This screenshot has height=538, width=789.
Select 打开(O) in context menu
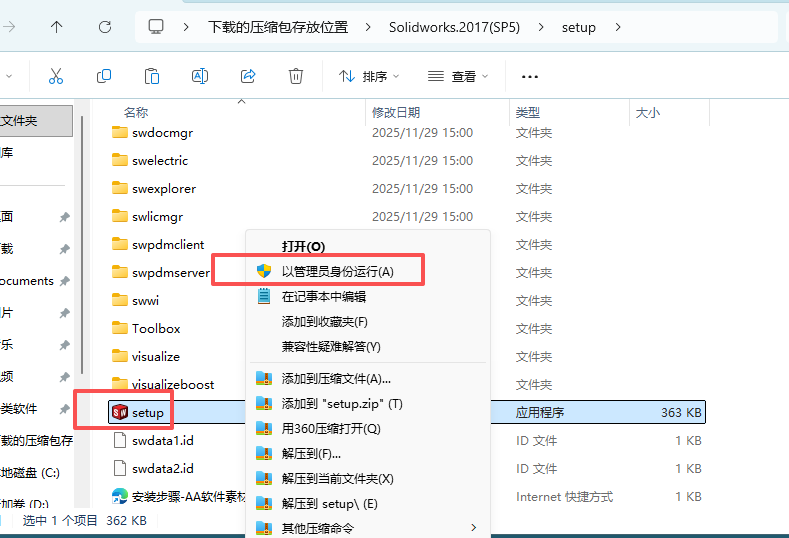[303, 247]
